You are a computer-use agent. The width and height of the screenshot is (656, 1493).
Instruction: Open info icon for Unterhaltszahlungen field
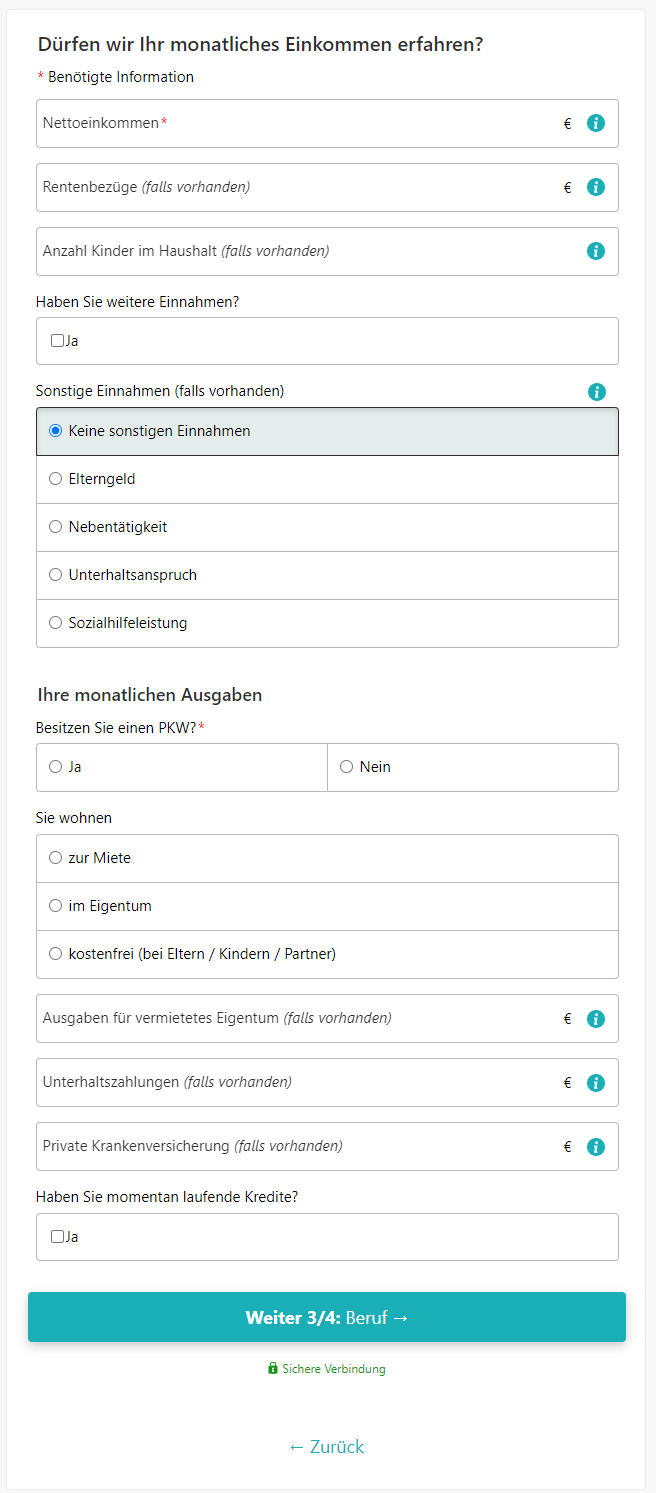[x=596, y=1083]
